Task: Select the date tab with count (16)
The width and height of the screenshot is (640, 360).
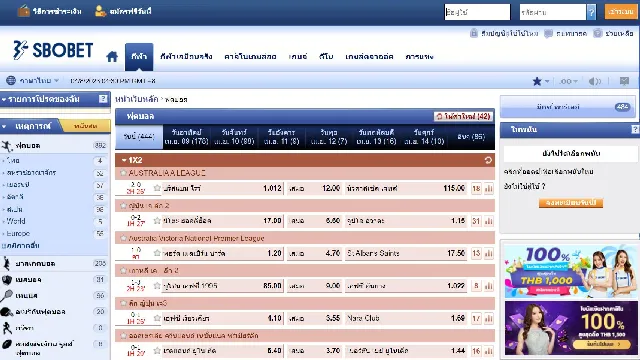Action: [376, 137]
